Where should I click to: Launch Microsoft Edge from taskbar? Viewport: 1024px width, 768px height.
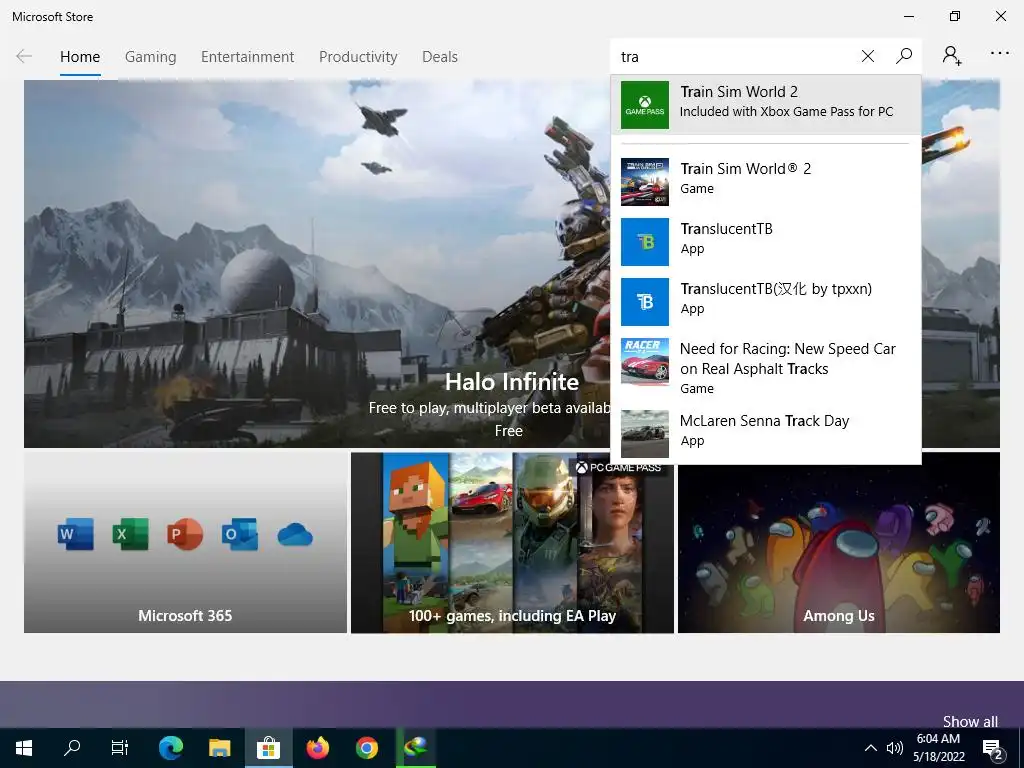point(171,748)
